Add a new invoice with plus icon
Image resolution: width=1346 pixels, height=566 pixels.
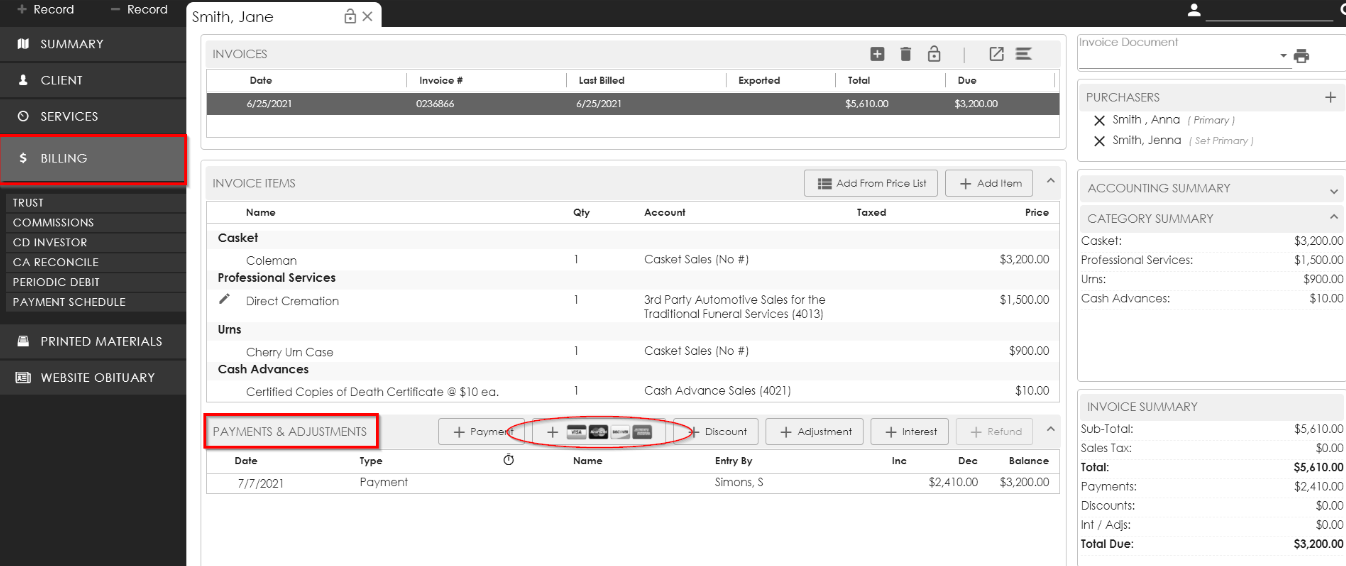tap(877, 54)
